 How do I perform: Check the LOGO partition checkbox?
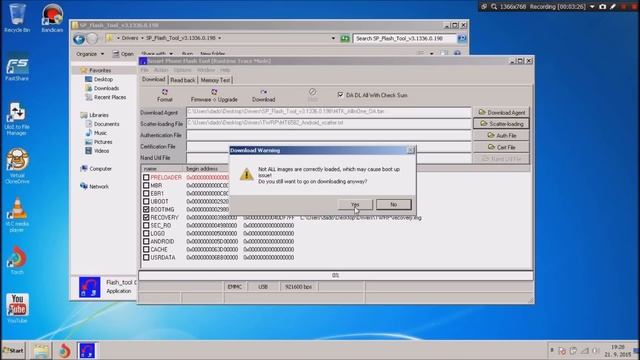click(x=146, y=233)
